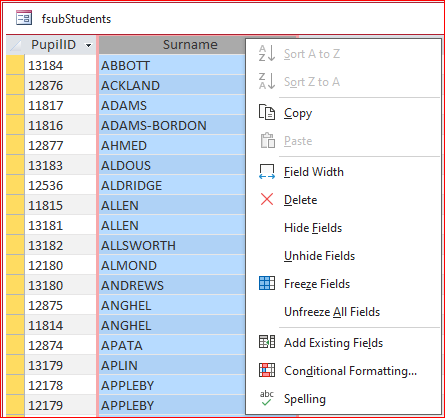Select the PupilID column header
The image size is (445, 418).
(x=53, y=45)
